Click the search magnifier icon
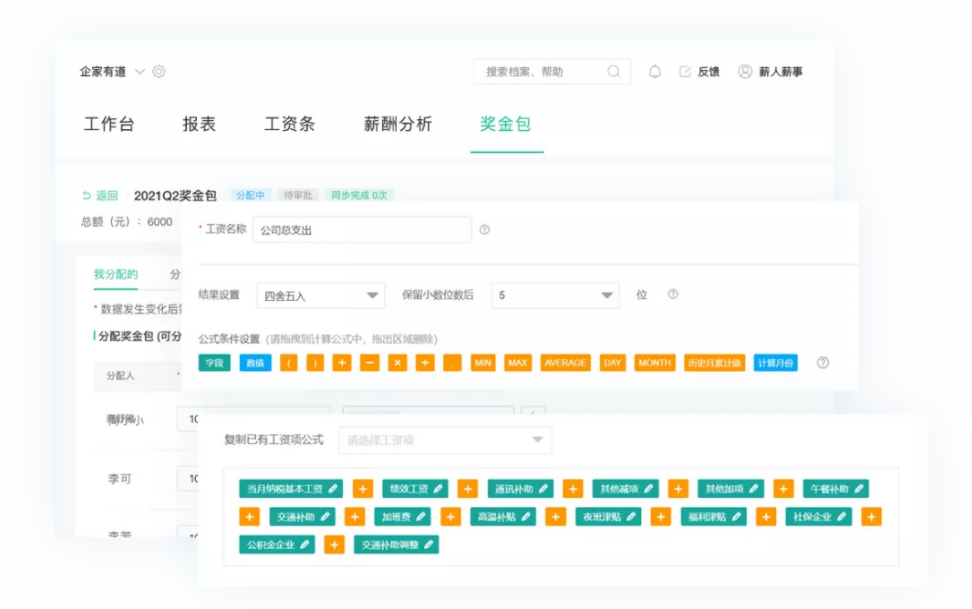972x609 pixels. point(614,71)
